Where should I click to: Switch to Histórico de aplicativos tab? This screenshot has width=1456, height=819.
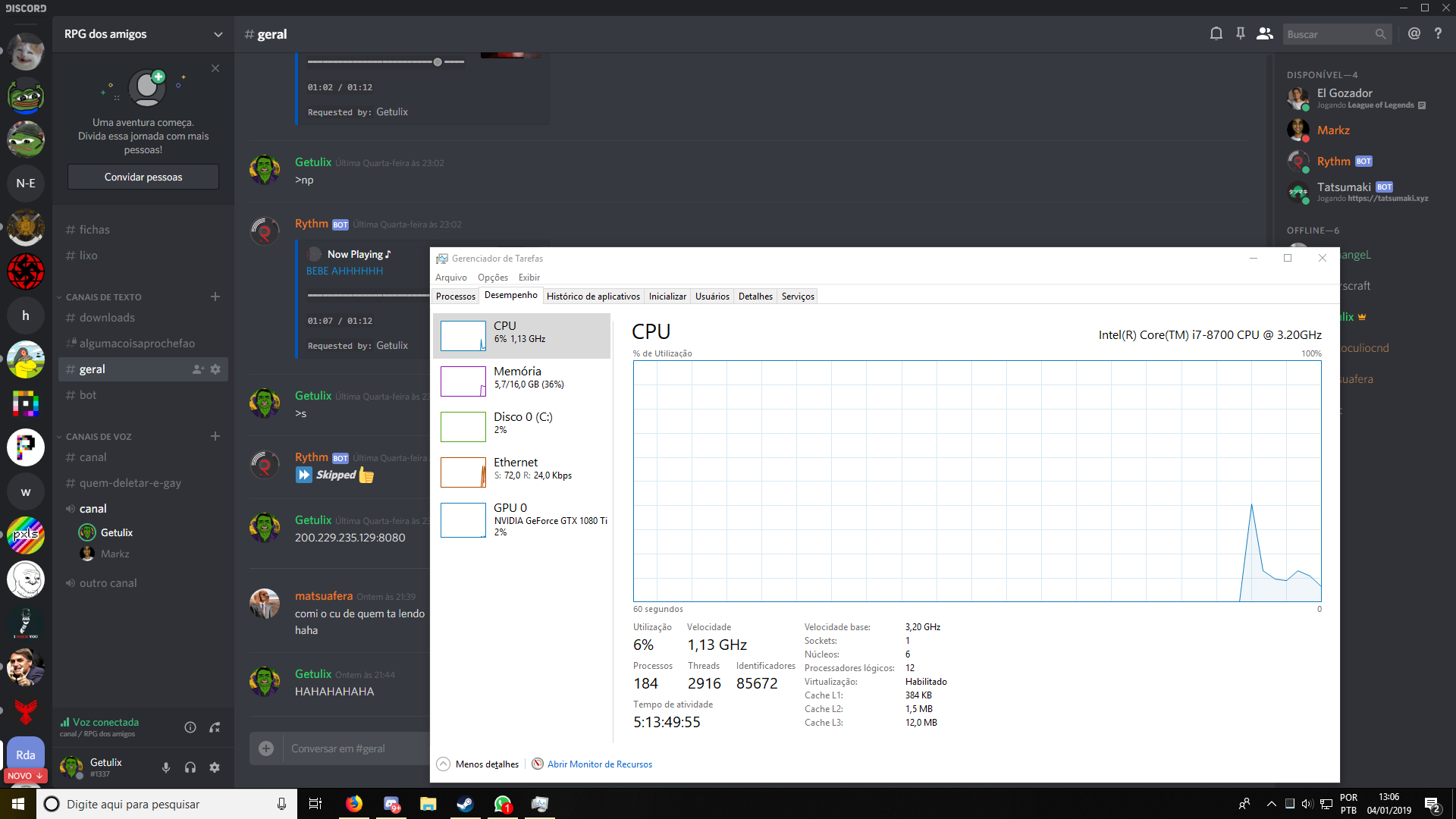coord(593,297)
